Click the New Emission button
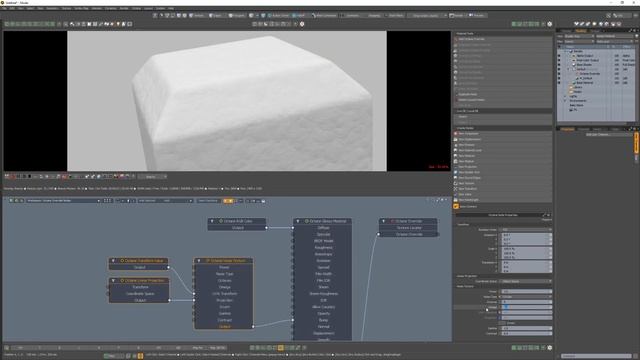 (503, 145)
